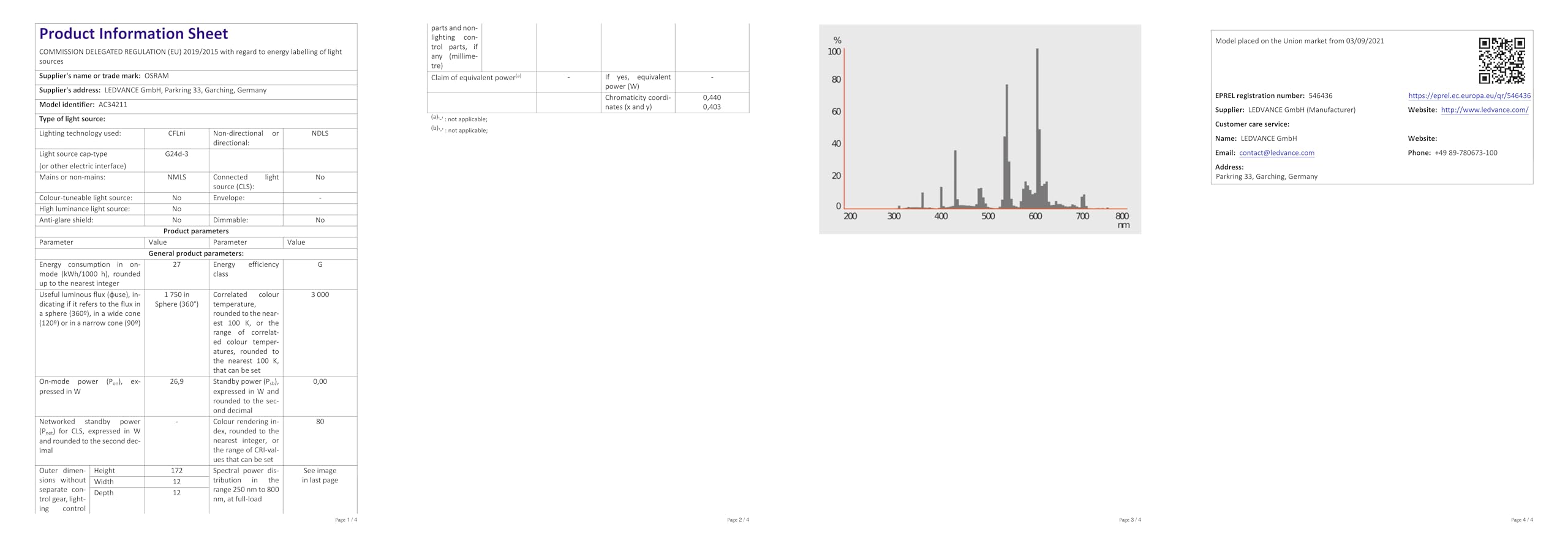Select the lighting technology value "CFLni"

177,133
